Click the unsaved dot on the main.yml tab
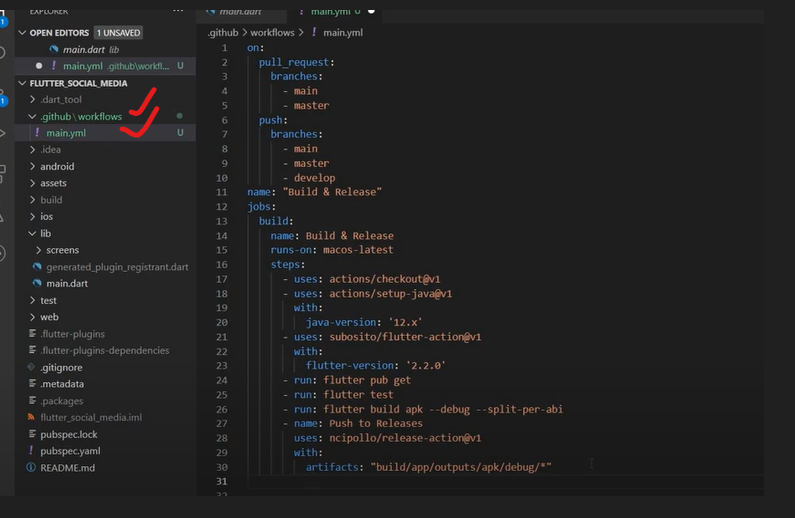Screen dimensions: 795x518 [x=371, y=11]
